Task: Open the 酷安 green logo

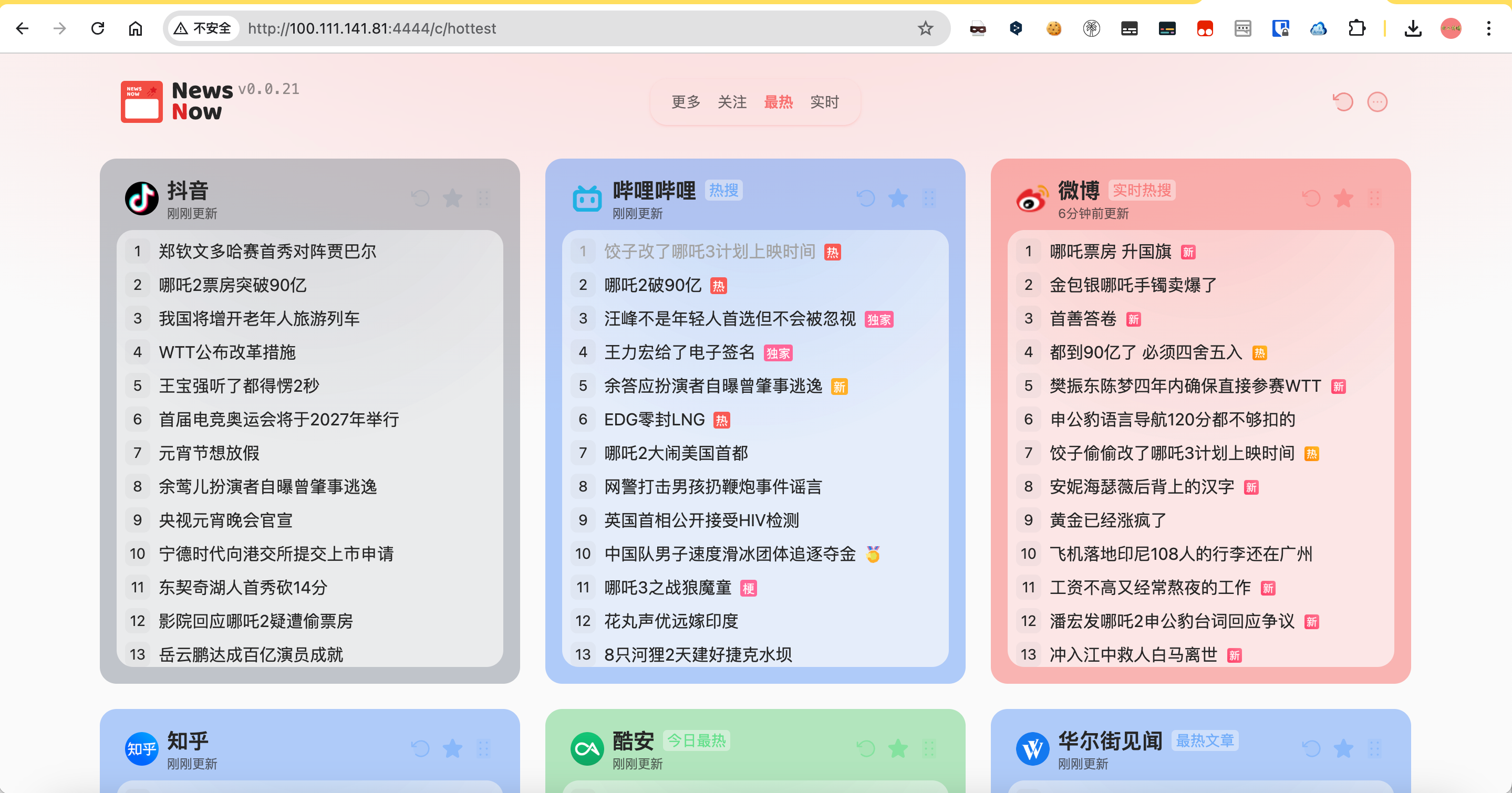Action: (x=587, y=748)
